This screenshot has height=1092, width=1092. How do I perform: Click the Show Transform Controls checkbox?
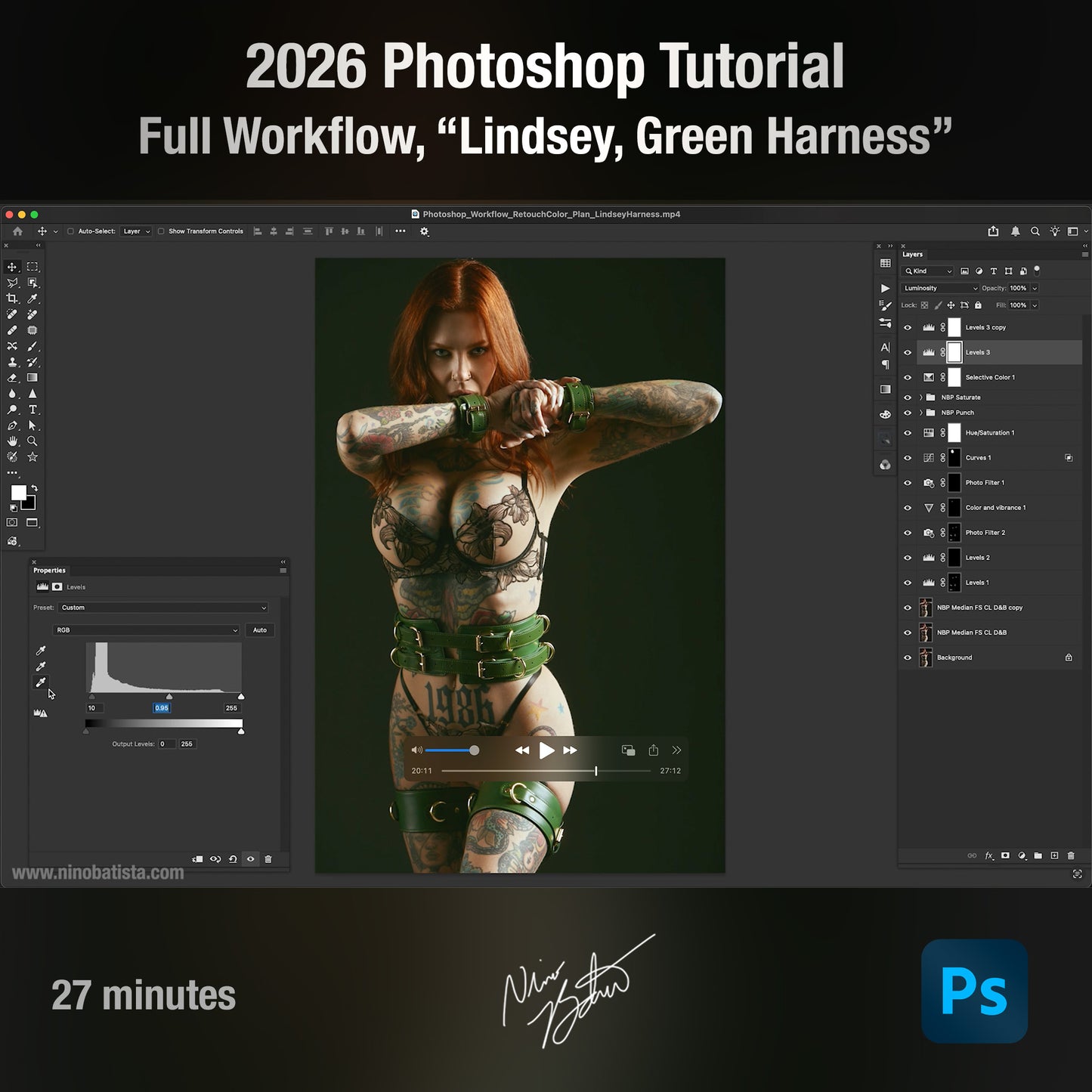pyautogui.click(x=161, y=231)
